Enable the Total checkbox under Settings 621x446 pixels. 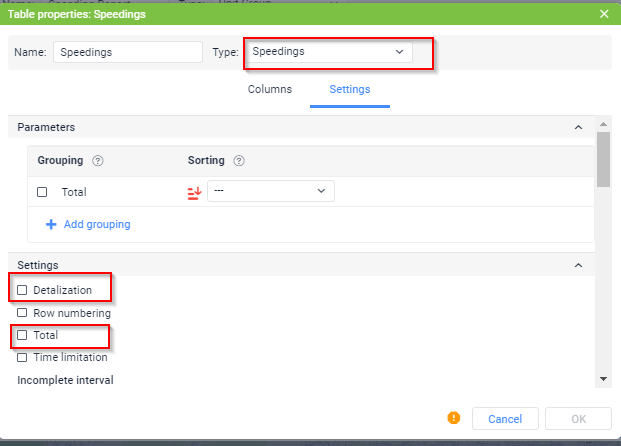23,335
